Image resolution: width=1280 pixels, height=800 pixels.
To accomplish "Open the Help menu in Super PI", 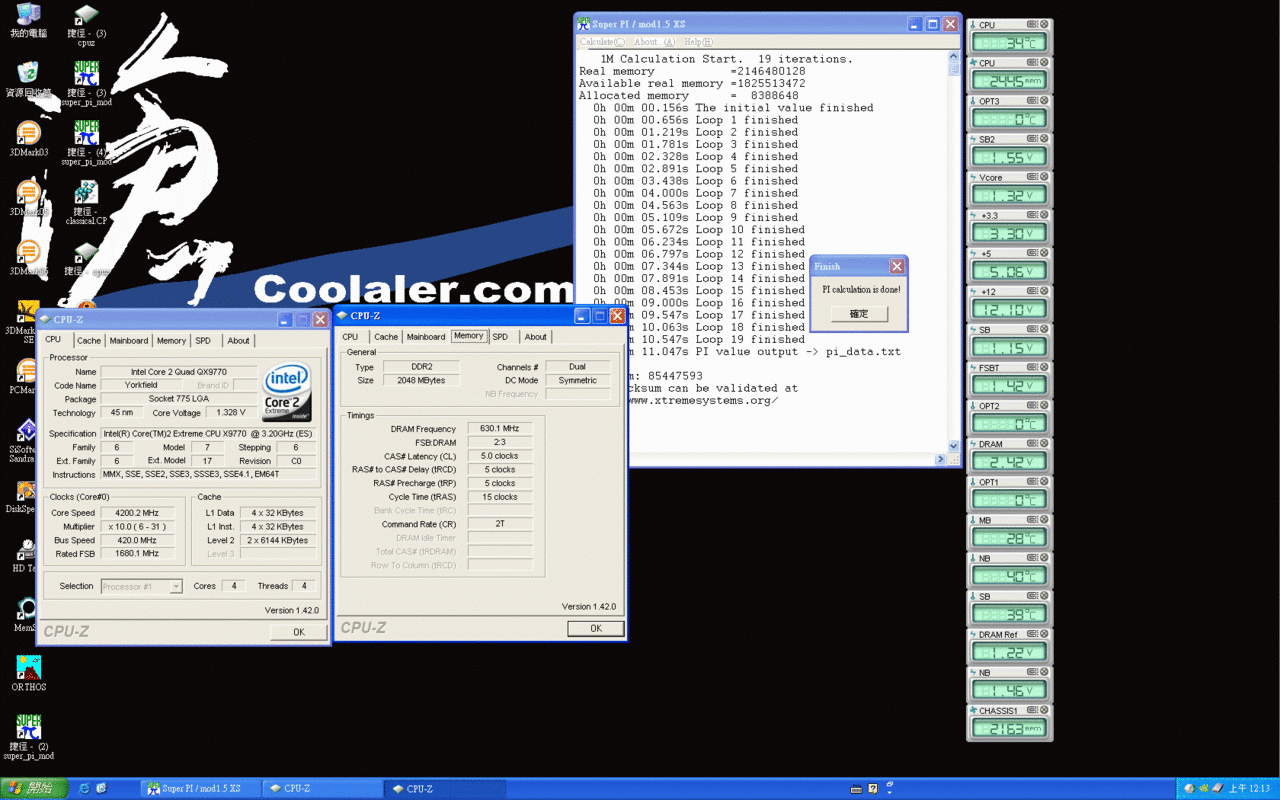I will point(698,42).
